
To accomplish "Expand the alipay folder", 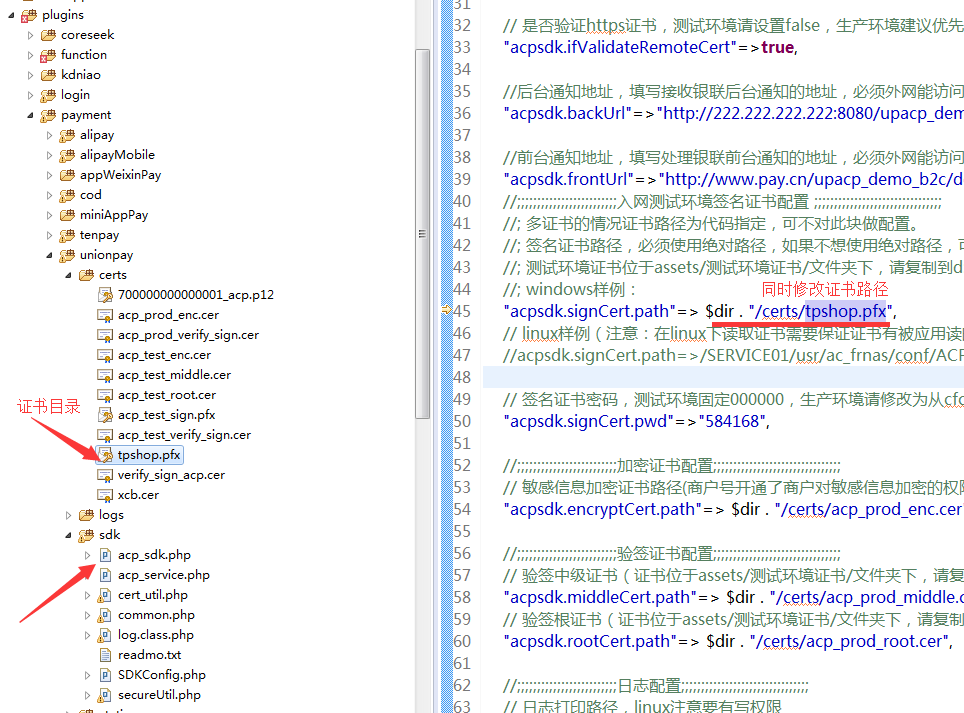I will point(49,135).
